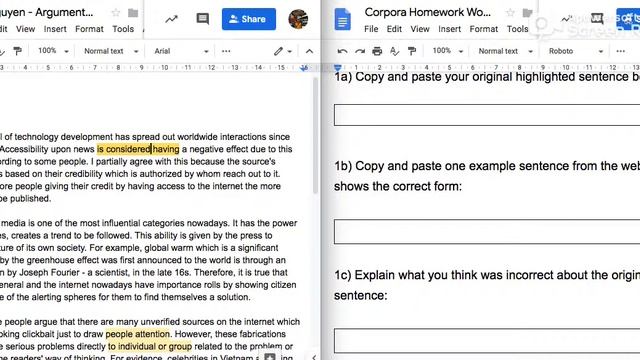This screenshot has width=640, height=360.
Task: Open Format menu in left document
Action: (89, 29)
